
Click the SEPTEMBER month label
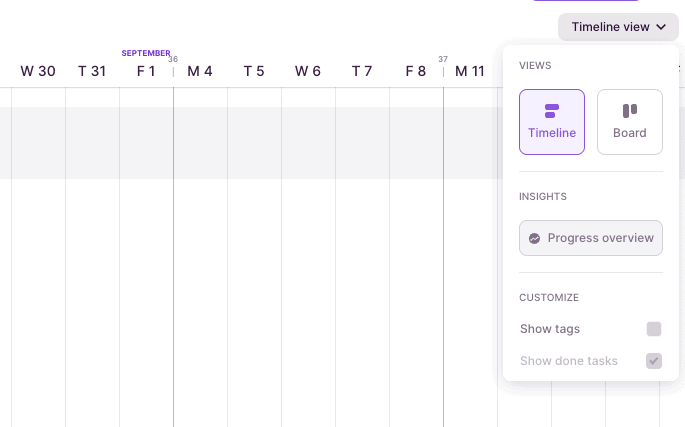[146, 53]
